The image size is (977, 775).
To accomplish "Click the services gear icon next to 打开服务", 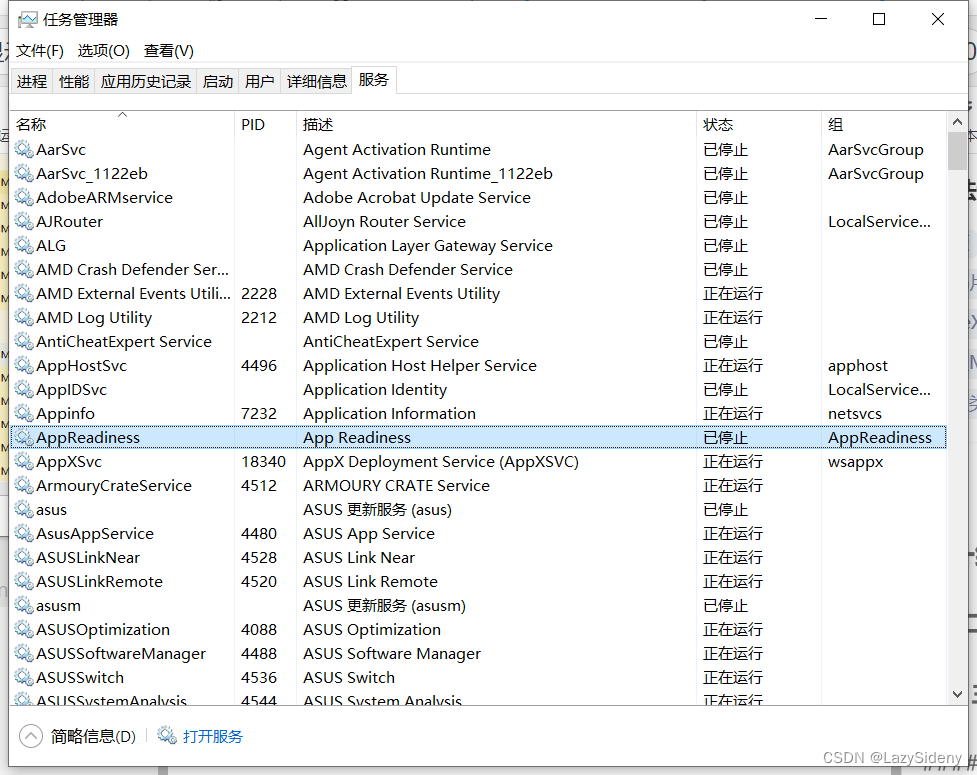I will pyautogui.click(x=166, y=736).
